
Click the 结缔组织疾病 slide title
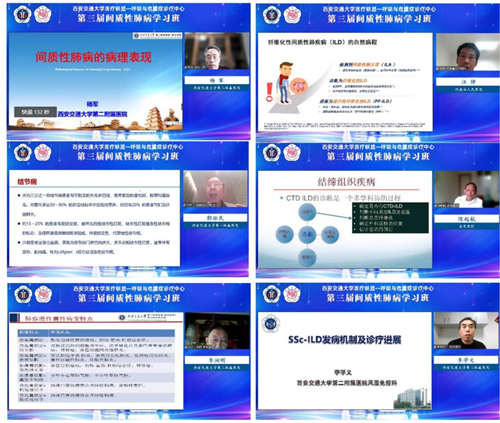point(346,182)
